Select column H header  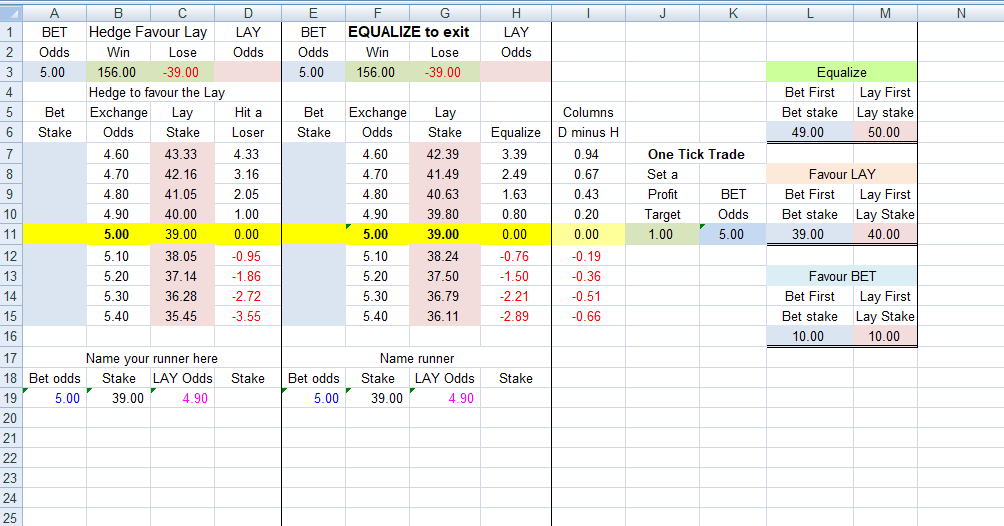(x=515, y=12)
